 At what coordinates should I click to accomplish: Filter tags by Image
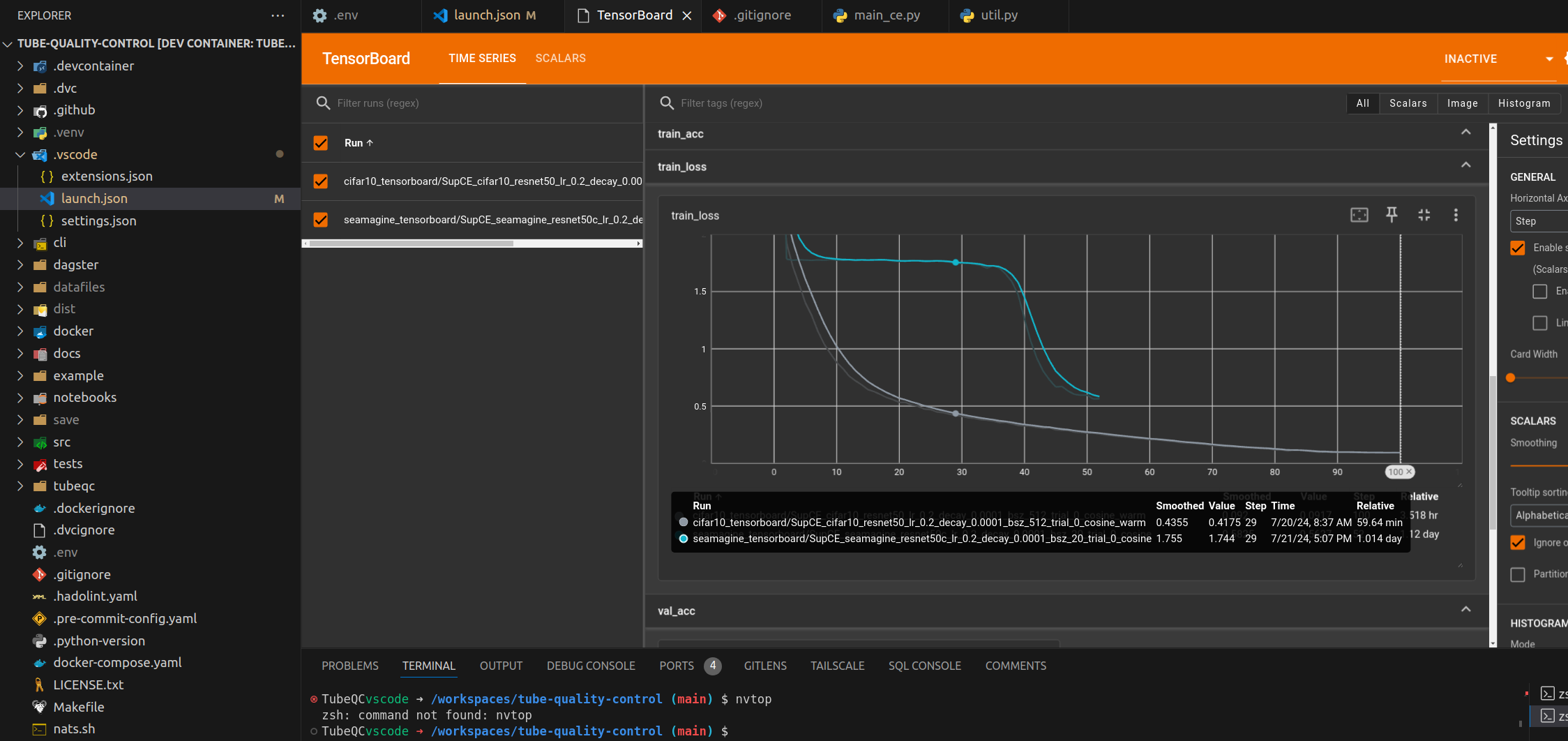[x=1462, y=103]
